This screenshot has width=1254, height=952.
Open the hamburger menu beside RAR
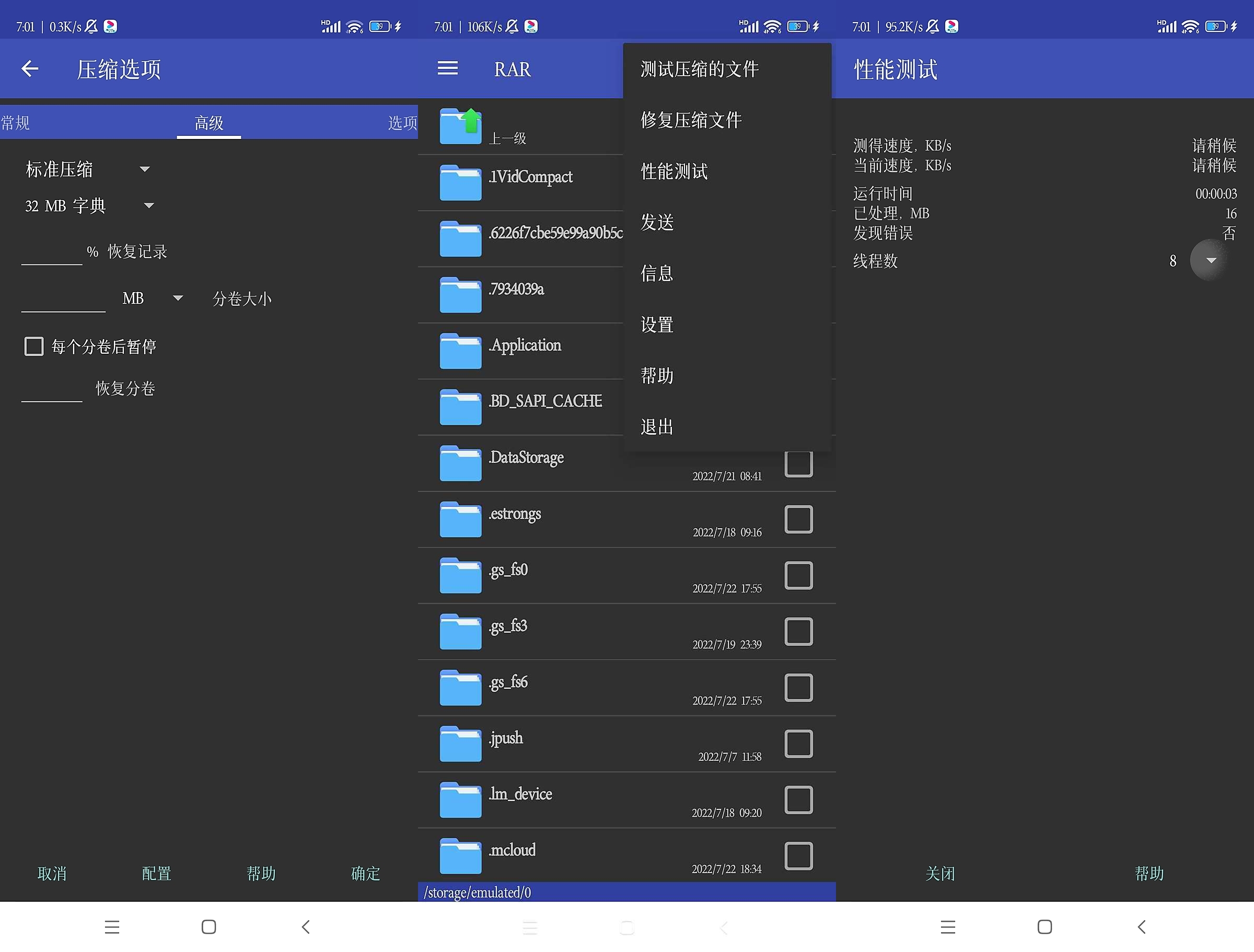tap(447, 68)
